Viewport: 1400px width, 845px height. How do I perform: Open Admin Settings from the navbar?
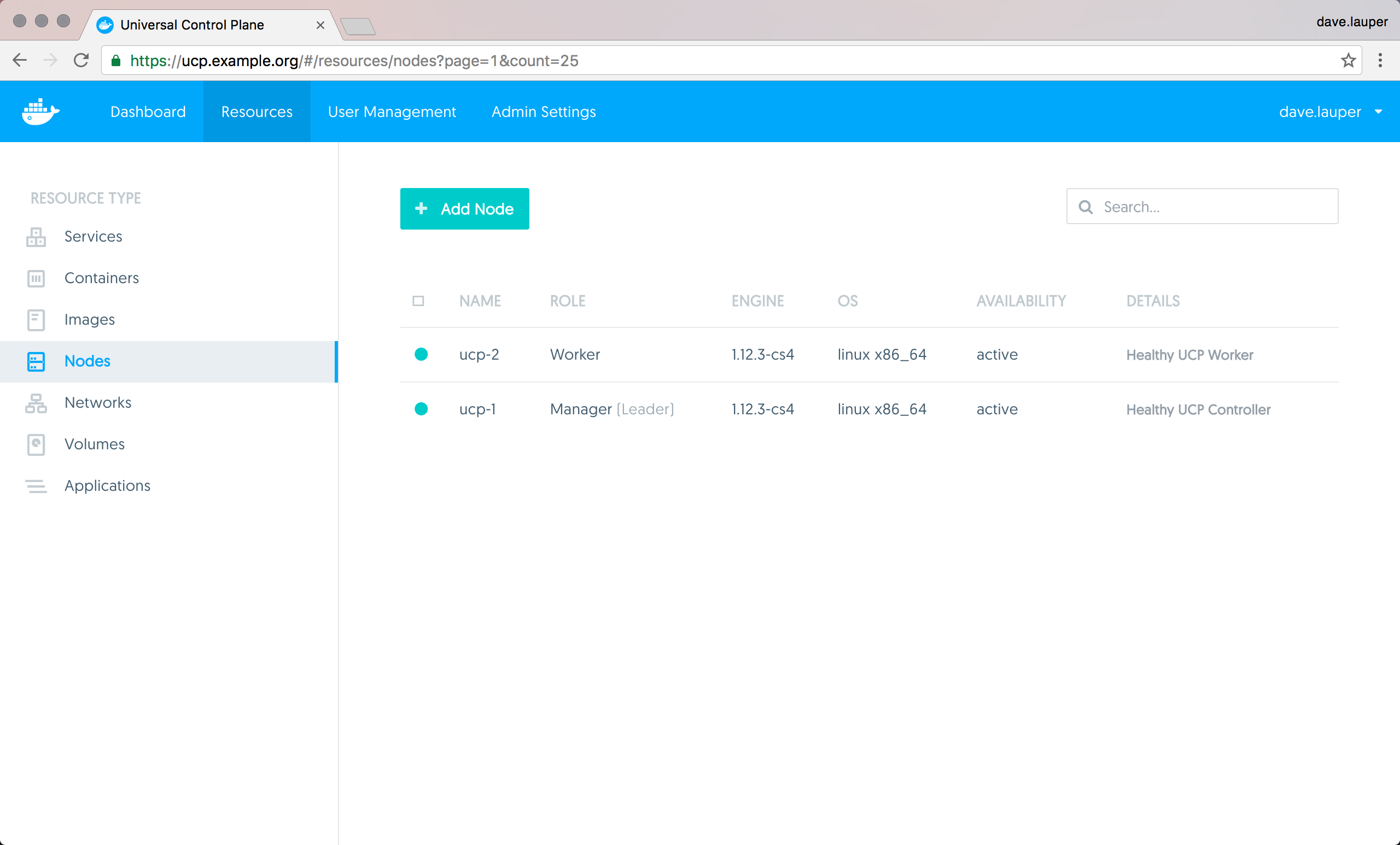click(543, 112)
